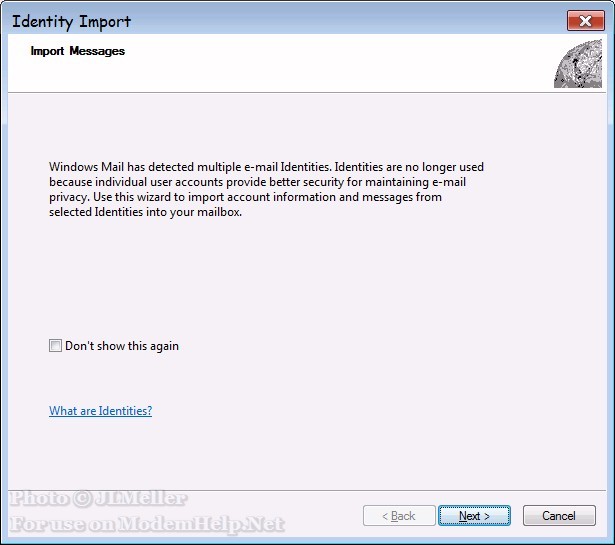Close the Identity Import dialog window
This screenshot has width=615, height=545.
tap(586, 21)
